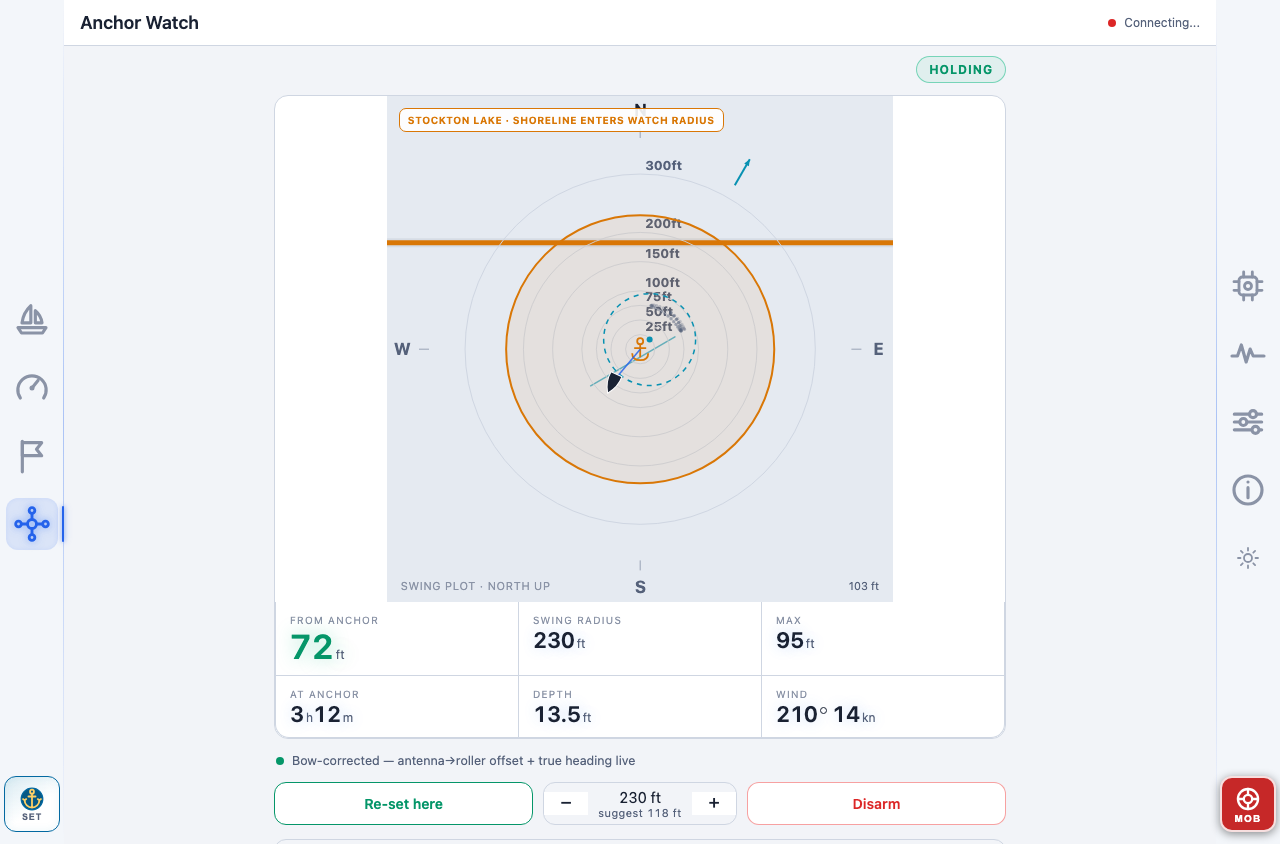1280x844 pixels.
Task: Click the boat marker on swing plot
Action: (614, 382)
